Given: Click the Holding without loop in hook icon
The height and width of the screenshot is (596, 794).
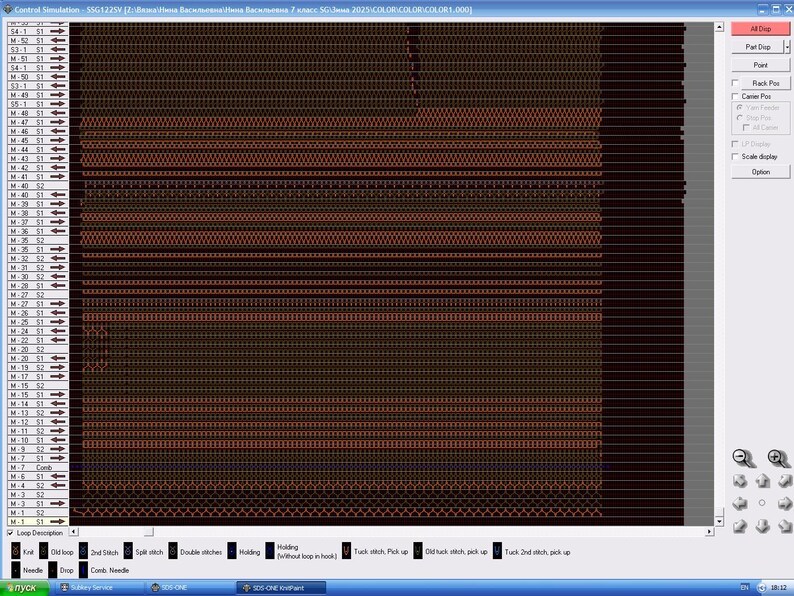Looking at the screenshot, I should [x=270, y=551].
